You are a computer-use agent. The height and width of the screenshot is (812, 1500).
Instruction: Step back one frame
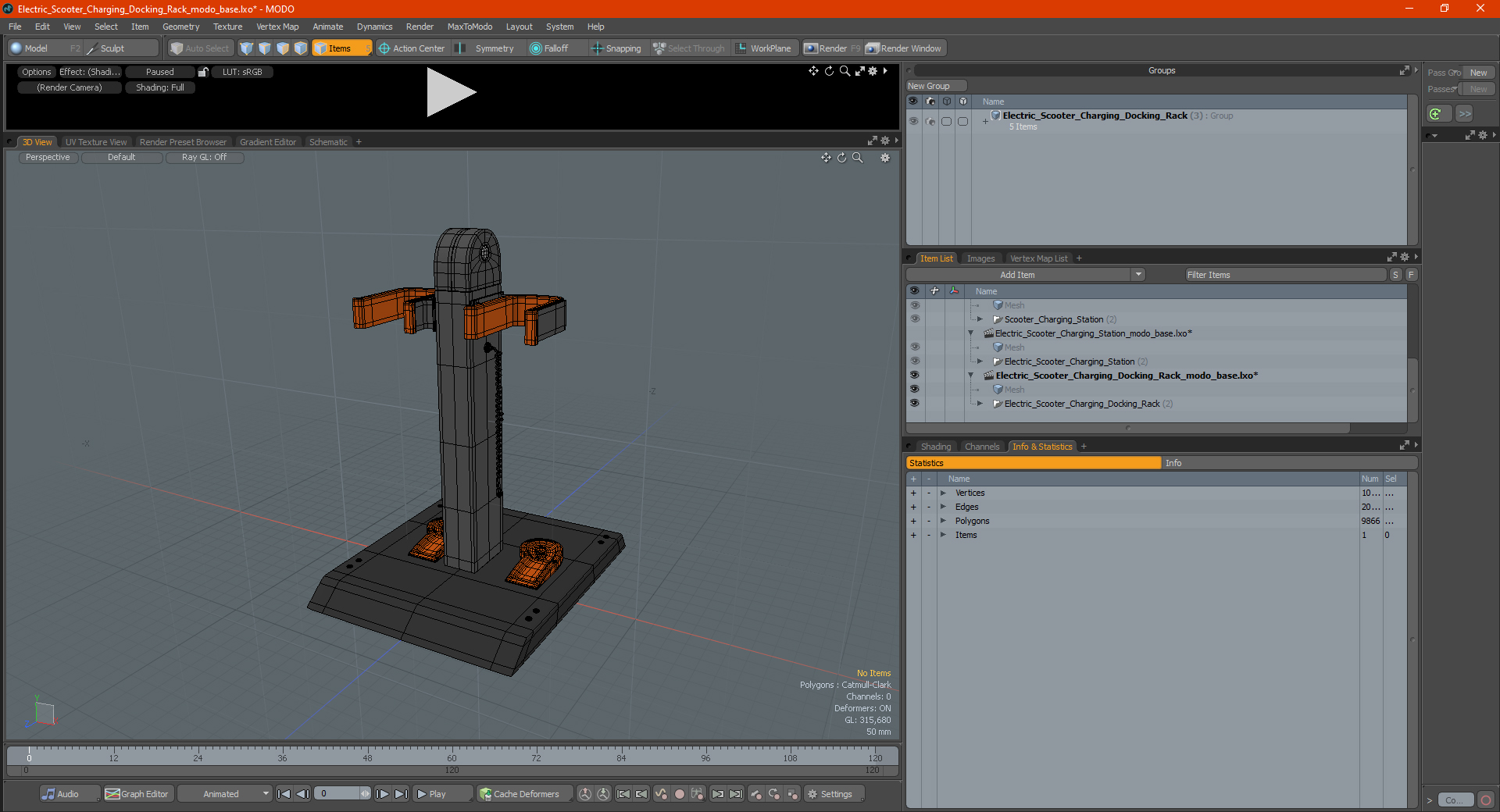303,794
